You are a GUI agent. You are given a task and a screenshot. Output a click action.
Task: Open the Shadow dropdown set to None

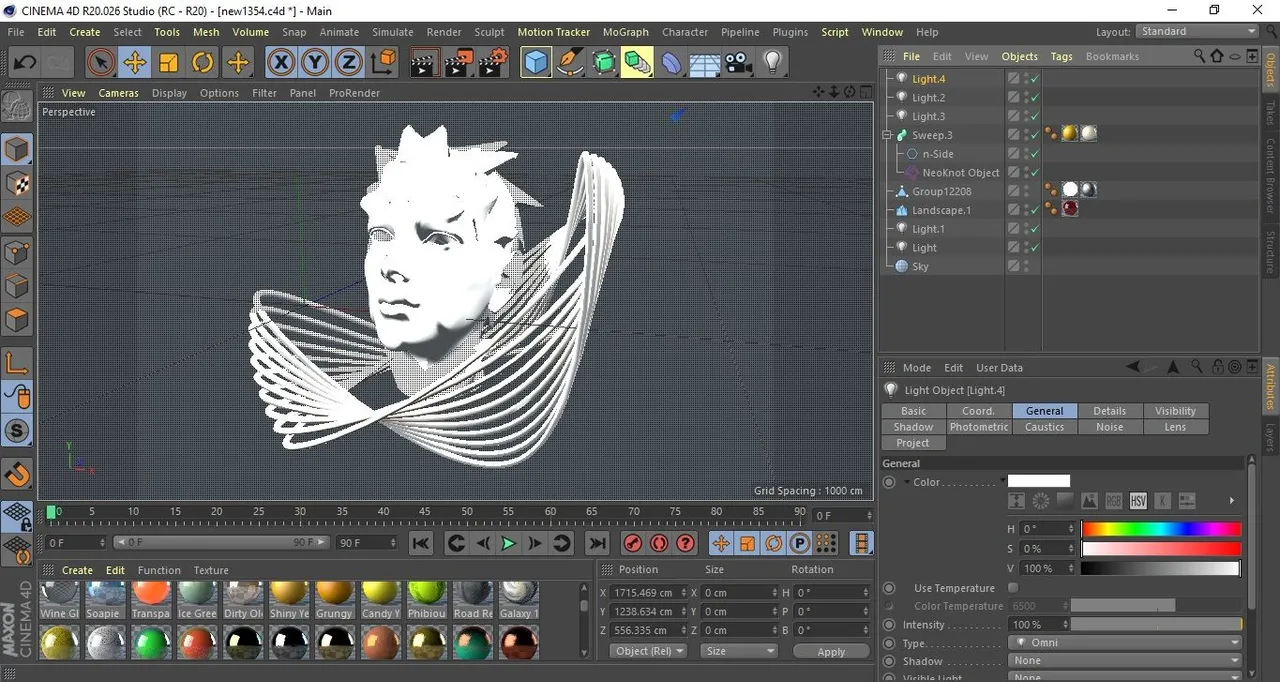(1125, 661)
